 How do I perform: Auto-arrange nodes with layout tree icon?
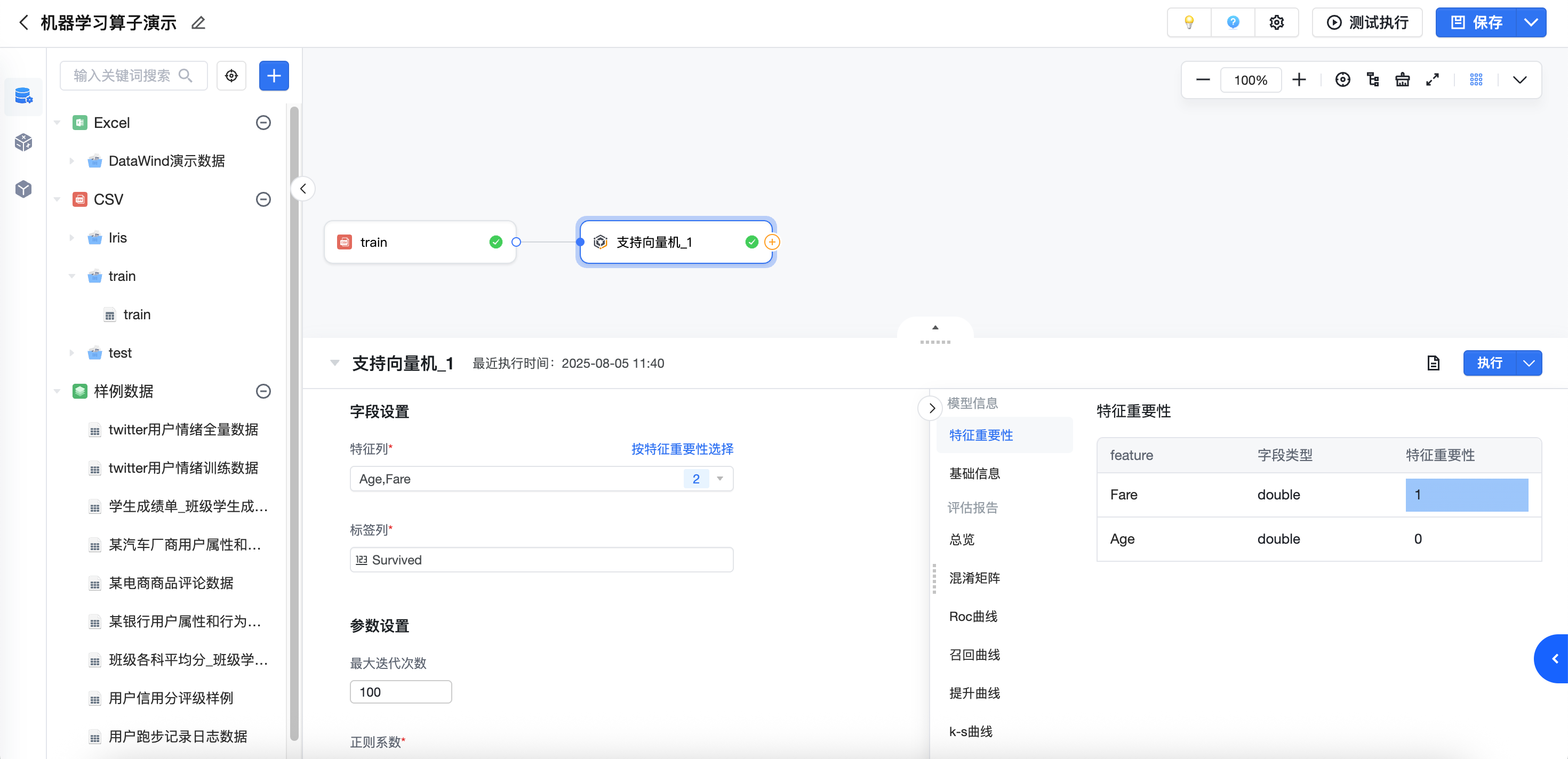pyautogui.click(x=1373, y=79)
